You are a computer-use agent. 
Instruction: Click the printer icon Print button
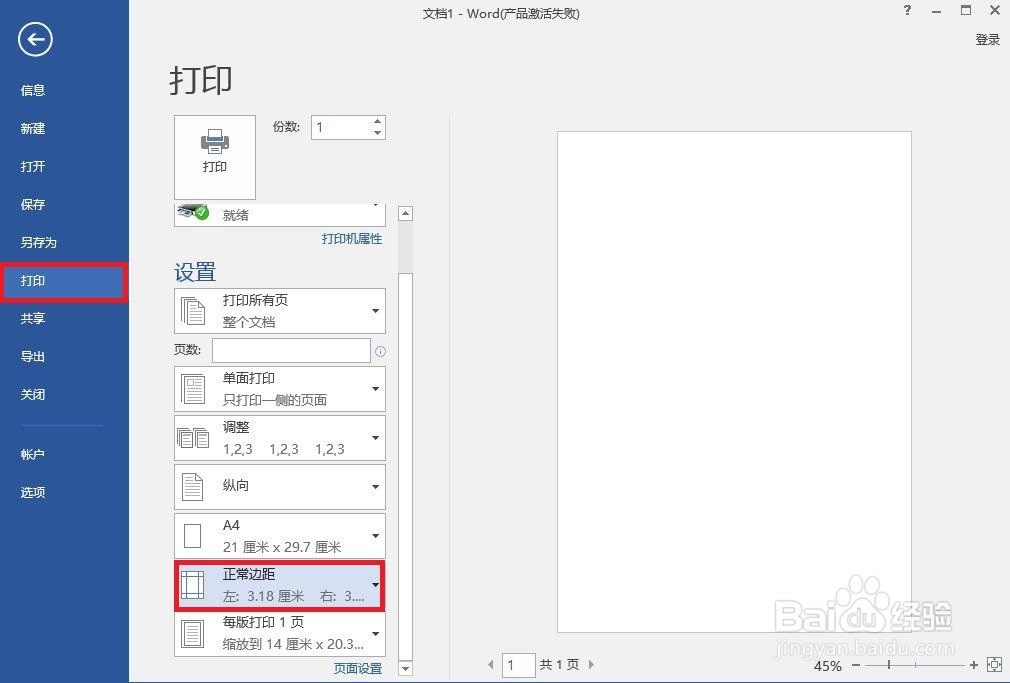tap(214, 157)
